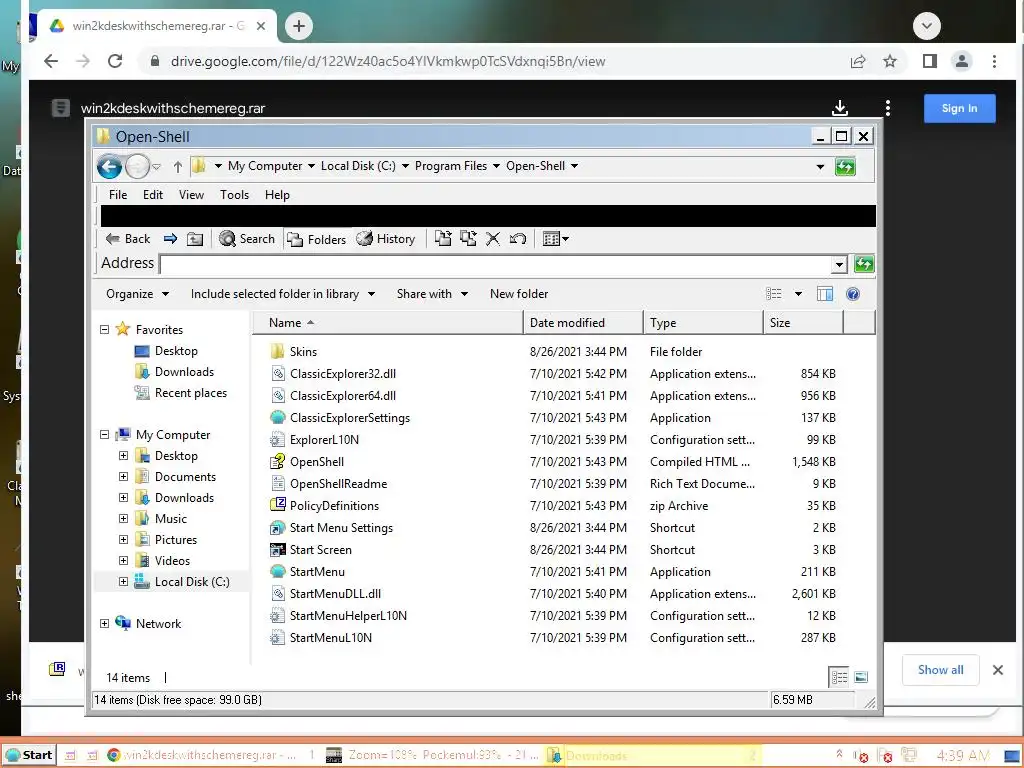Viewport: 1024px width, 768px height.
Task: Click the Windows Start button
Action: (x=29, y=755)
